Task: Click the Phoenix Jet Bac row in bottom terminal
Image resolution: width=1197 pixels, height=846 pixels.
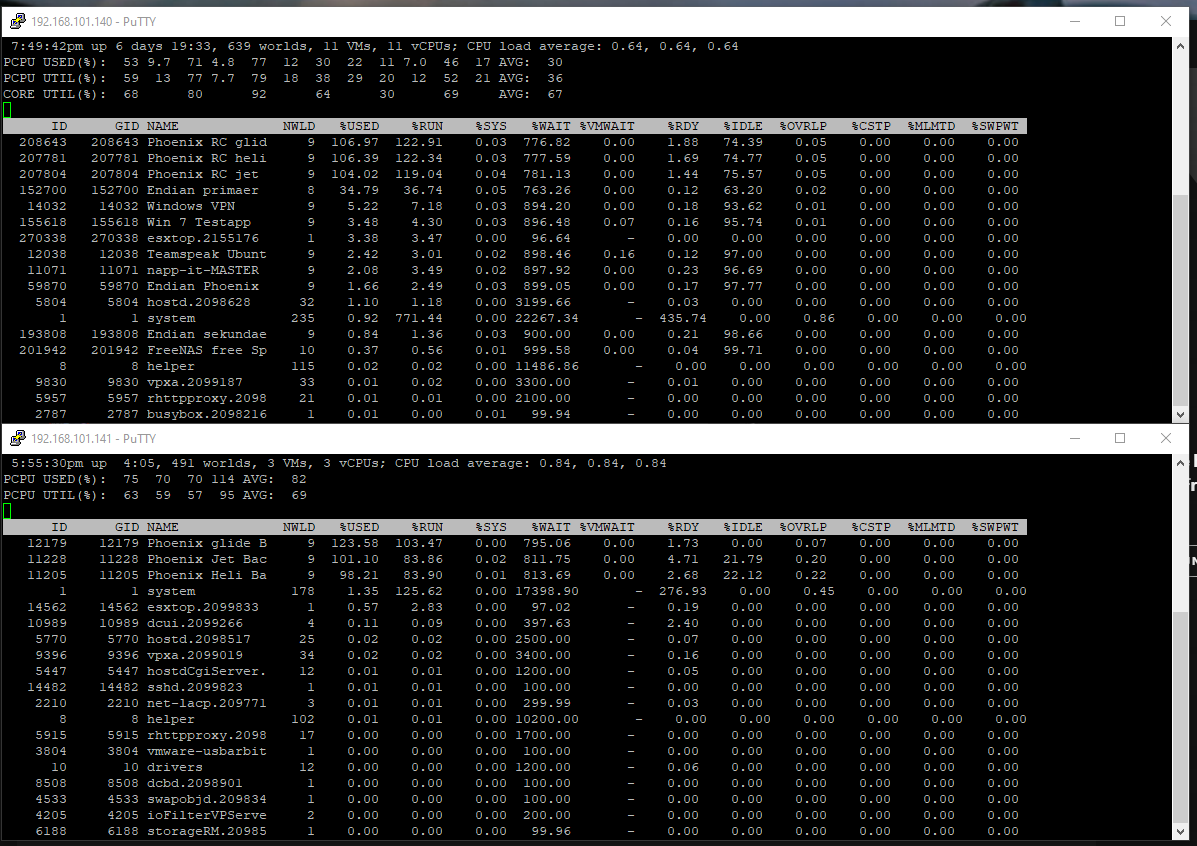Action: tap(207, 559)
